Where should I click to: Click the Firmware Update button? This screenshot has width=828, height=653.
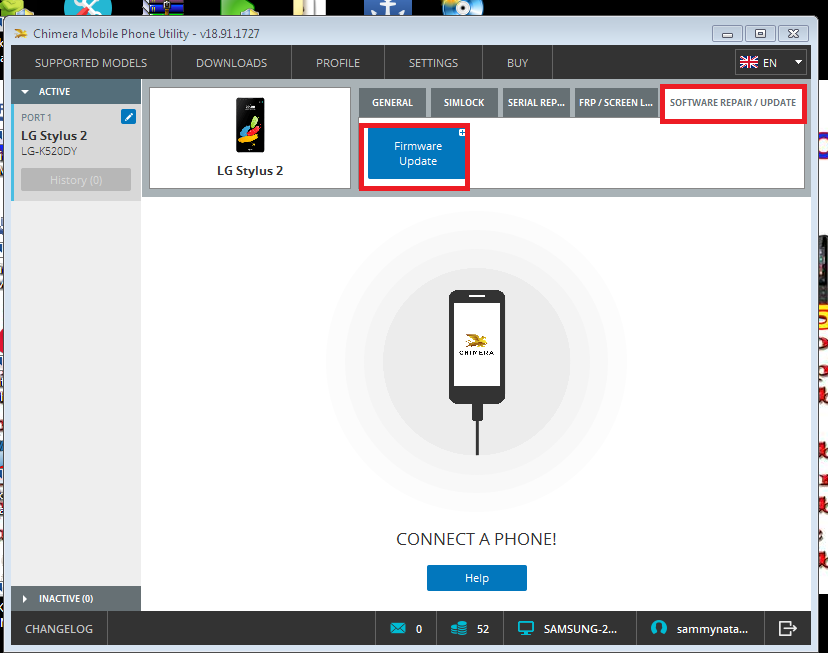click(416, 154)
